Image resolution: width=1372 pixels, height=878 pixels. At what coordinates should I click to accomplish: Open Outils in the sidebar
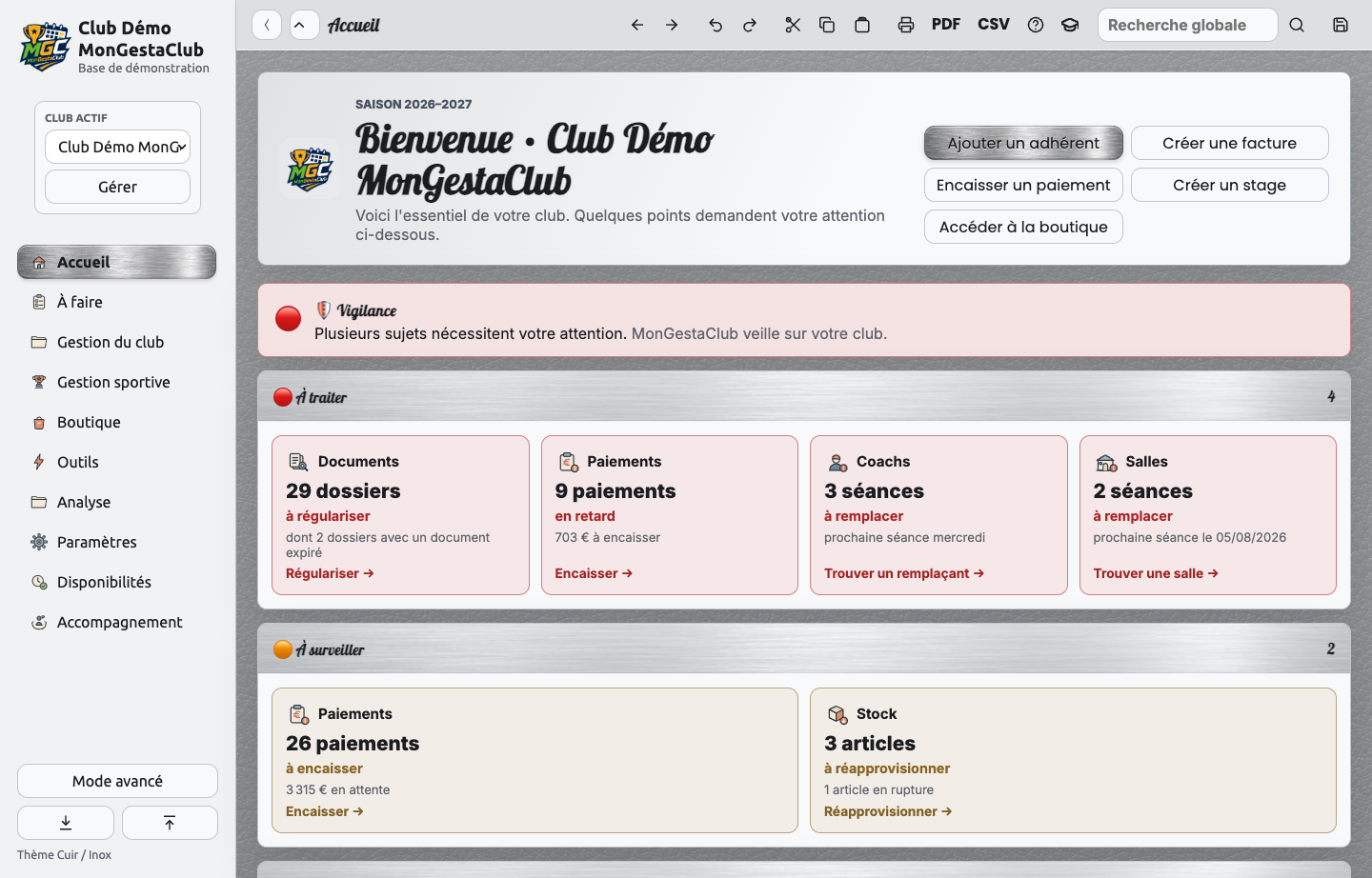[x=116, y=462]
